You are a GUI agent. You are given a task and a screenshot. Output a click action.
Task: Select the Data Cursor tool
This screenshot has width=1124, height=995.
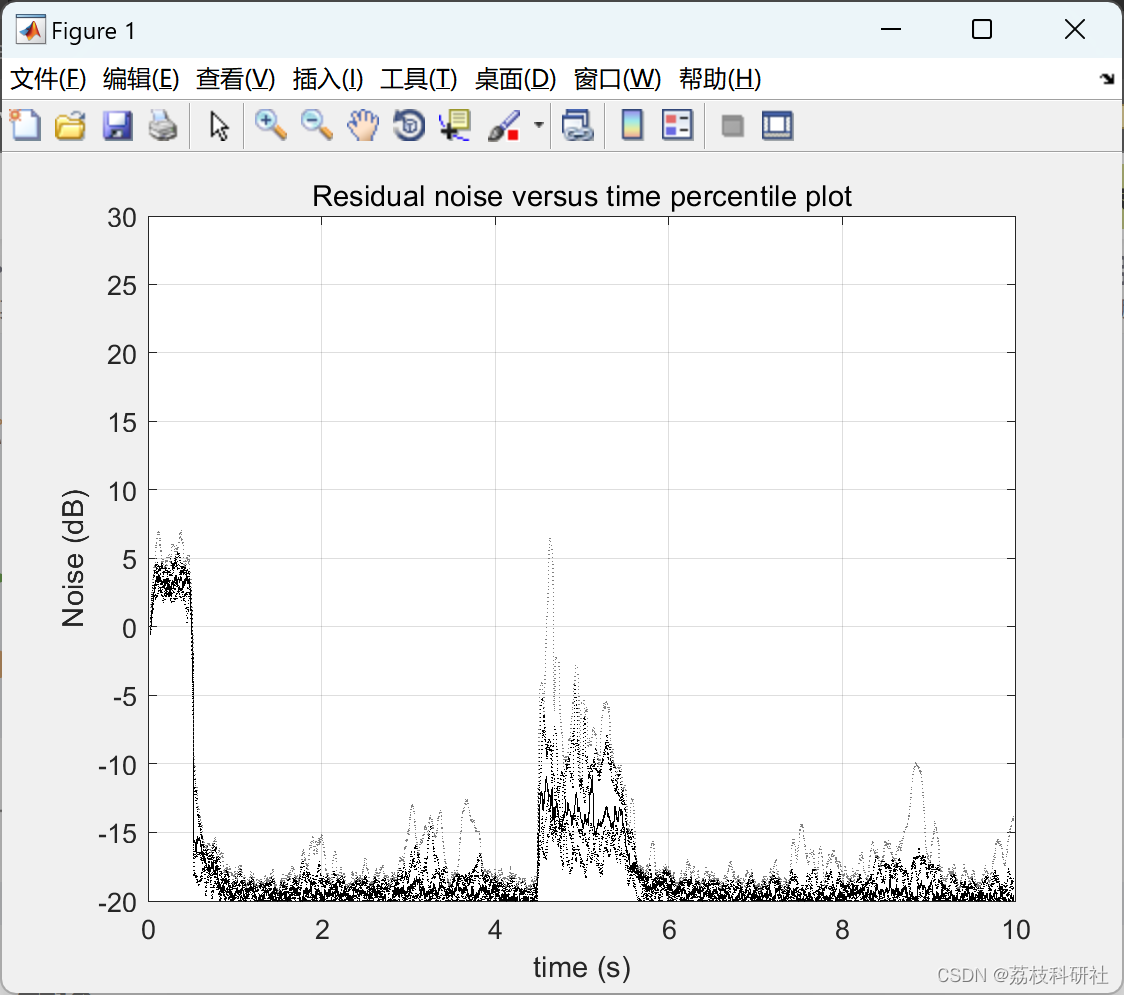(x=454, y=125)
